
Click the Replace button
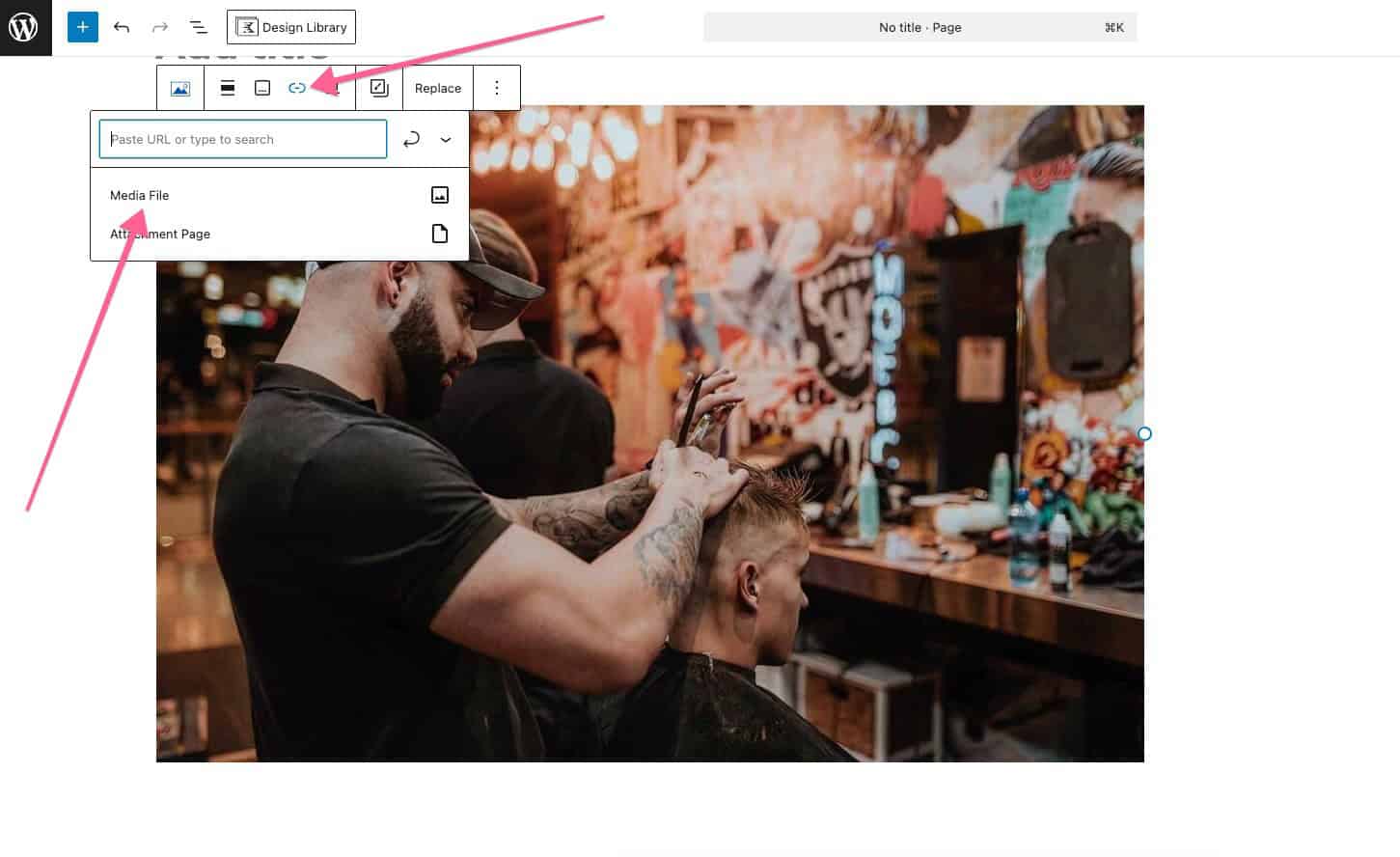pyautogui.click(x=438, y=88)
